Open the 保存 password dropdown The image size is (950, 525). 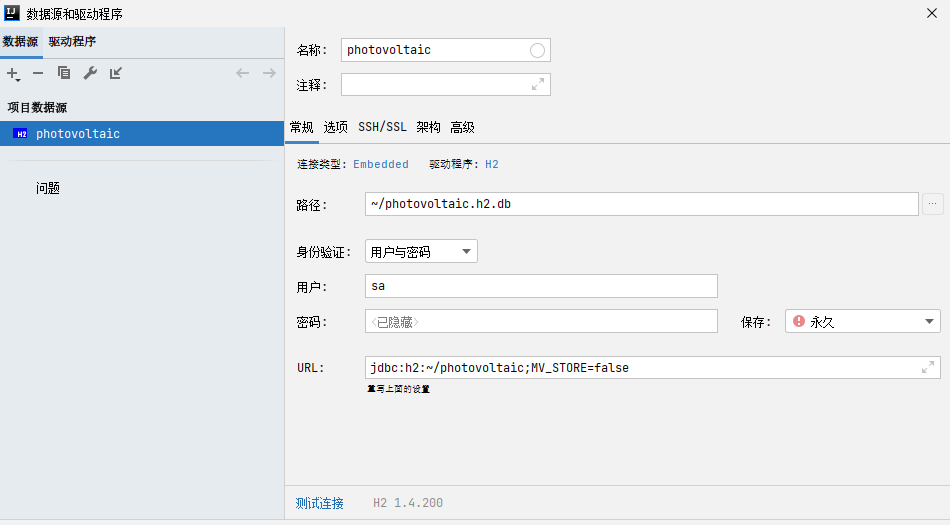coord(863,321)
